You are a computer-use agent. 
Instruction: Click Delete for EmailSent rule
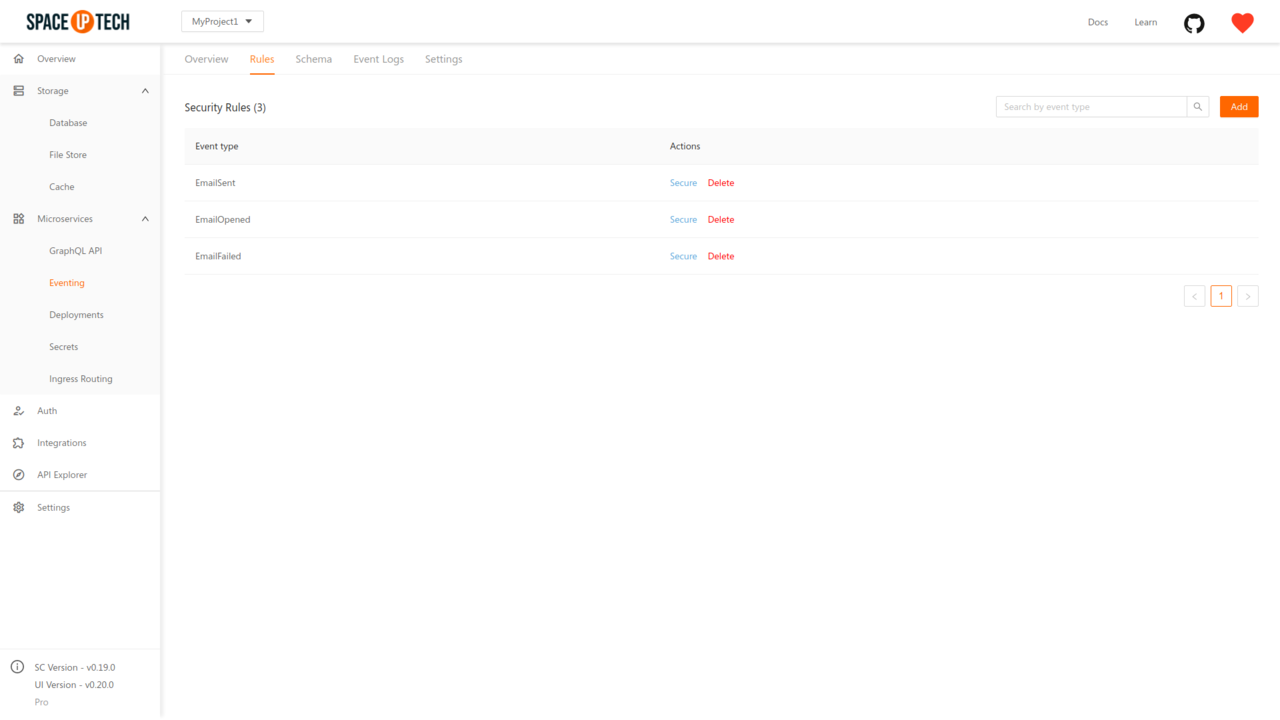(x=721, y=183)
